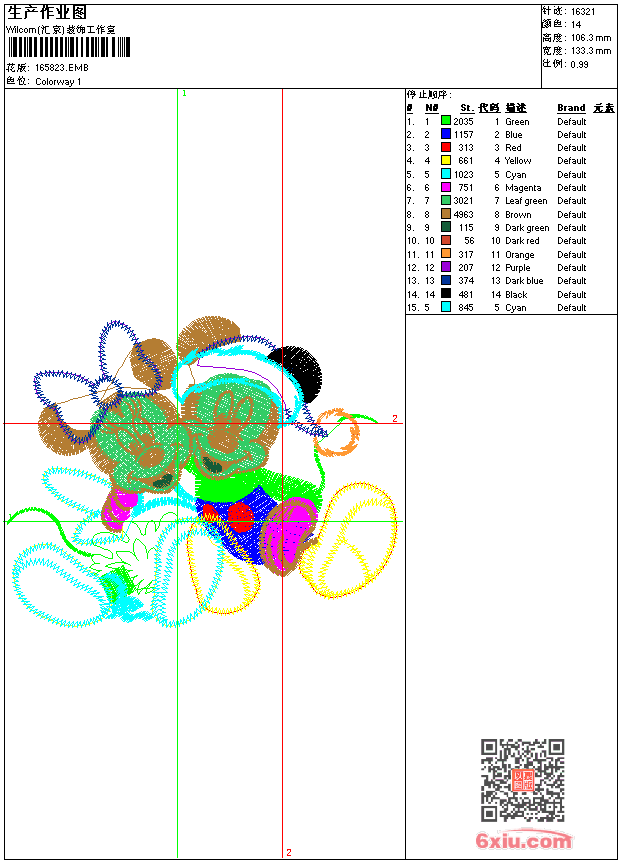Click the Green color swatch in row 1
This screenshot has height=860, width=620.
pos(446,121)
